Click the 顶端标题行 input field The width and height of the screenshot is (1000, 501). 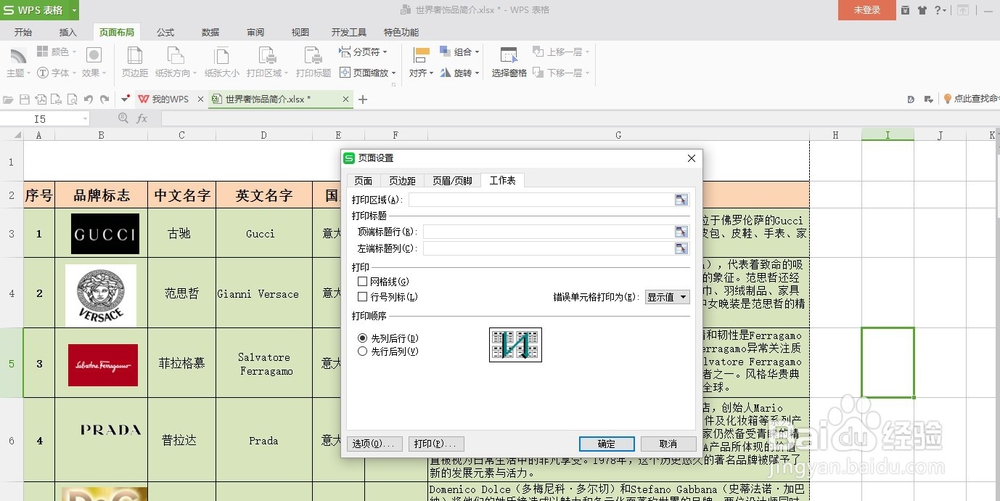(x=548, y=231)
